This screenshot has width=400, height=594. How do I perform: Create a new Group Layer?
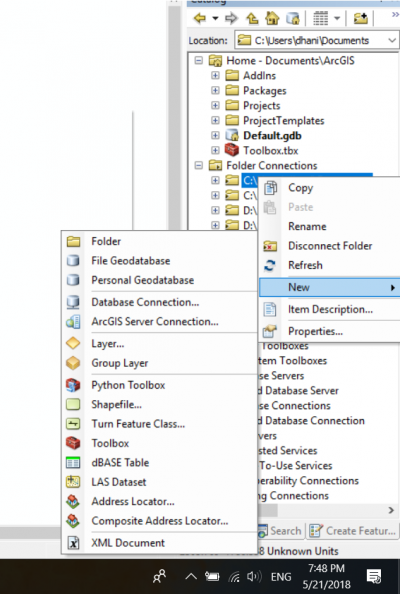[159, 363]
